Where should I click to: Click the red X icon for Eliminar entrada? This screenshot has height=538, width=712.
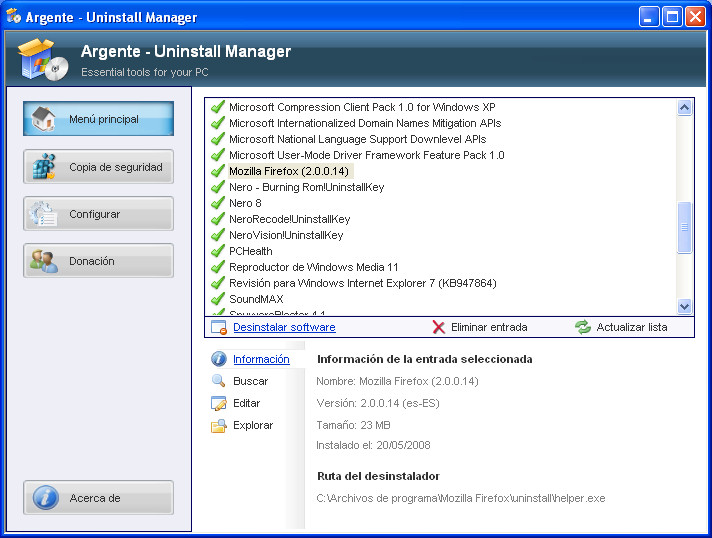click(438, 327)
